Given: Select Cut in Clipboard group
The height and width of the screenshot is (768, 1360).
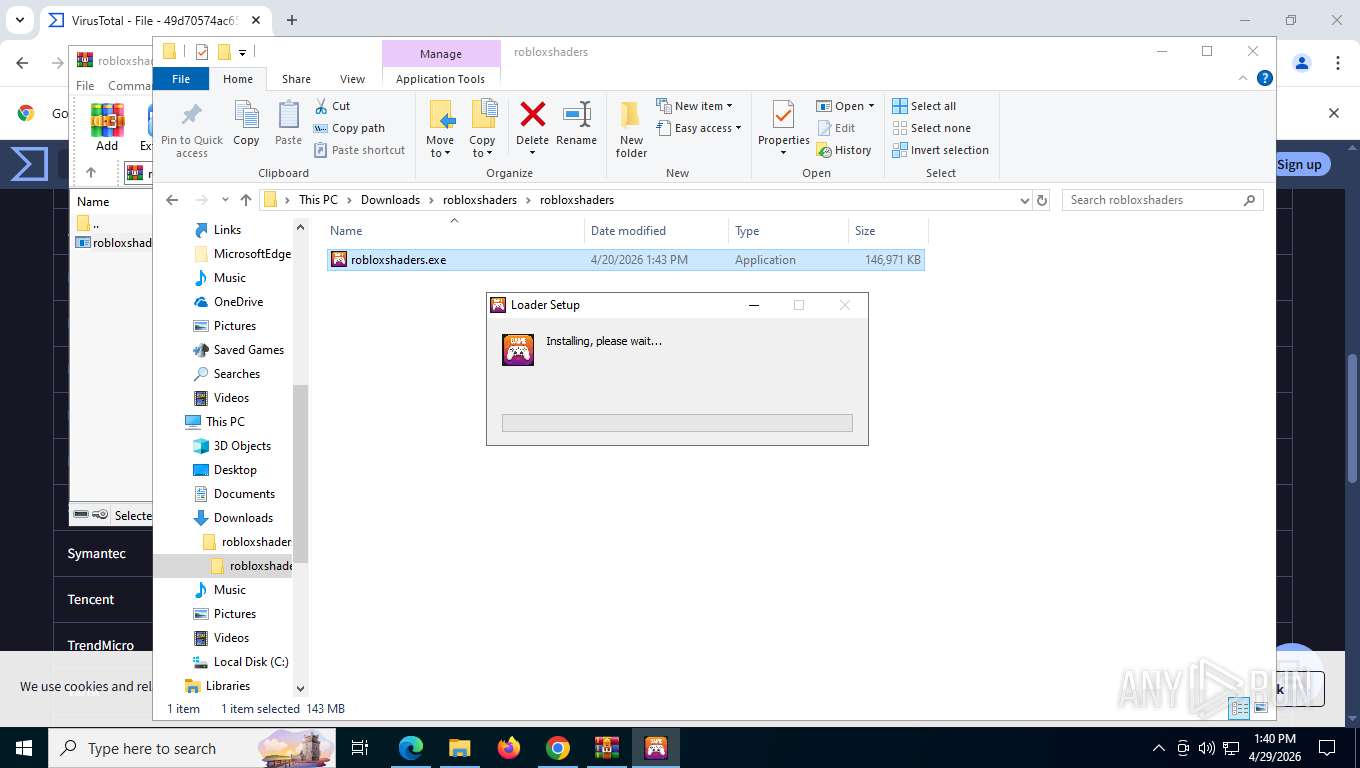Looking at the screenshot, I should click(332, 106).
